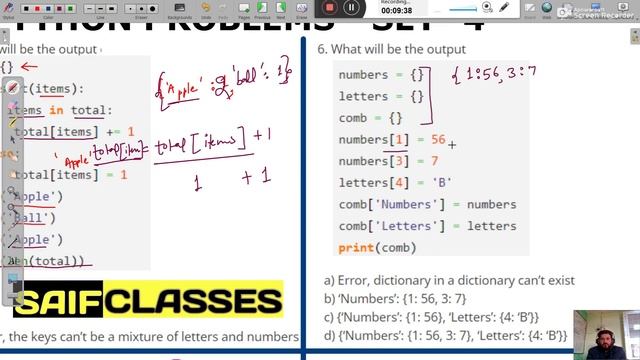Click the board icon left of globe

click(x=530, y=8)
